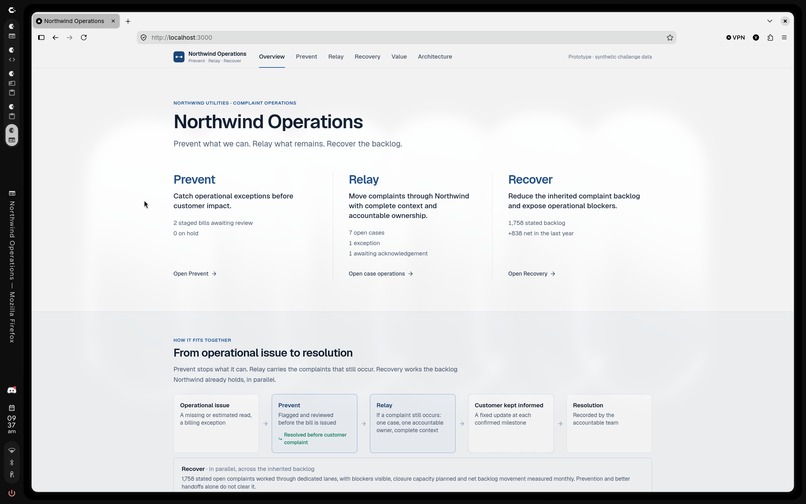Open the round account icon beside VPN
This screenshot has height=504, width=806.
coord(756,38)
